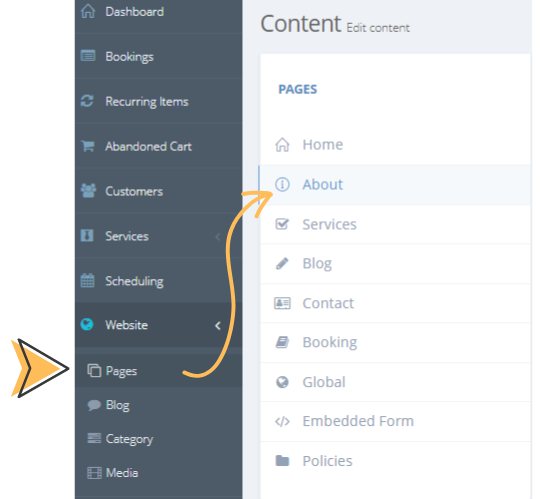The width and height of the screenshot is (551, 499).
Task: Click the Recurring Items refresh icon
Action: point(87,101)
